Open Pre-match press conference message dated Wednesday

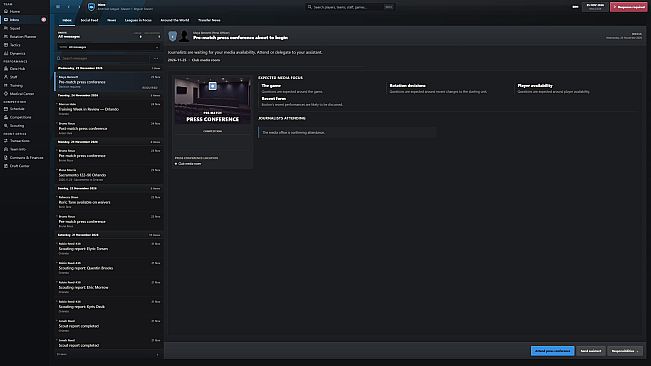pos(109,82)
